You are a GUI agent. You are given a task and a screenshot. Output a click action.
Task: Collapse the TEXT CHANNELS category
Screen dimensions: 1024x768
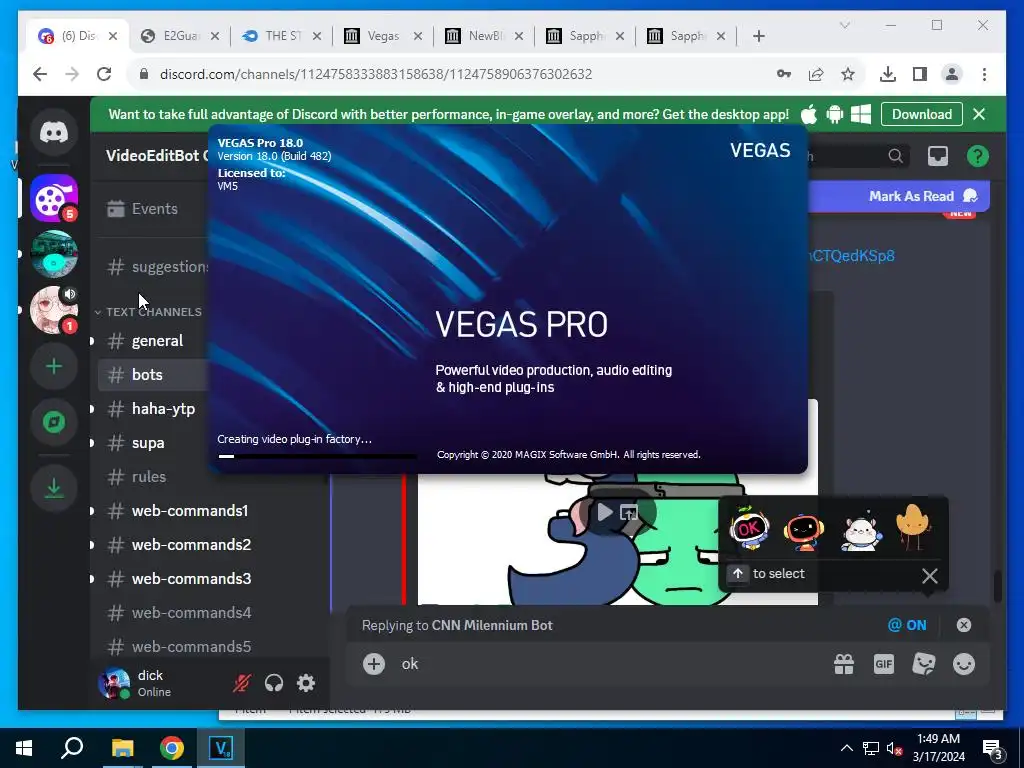coord(149,312)
